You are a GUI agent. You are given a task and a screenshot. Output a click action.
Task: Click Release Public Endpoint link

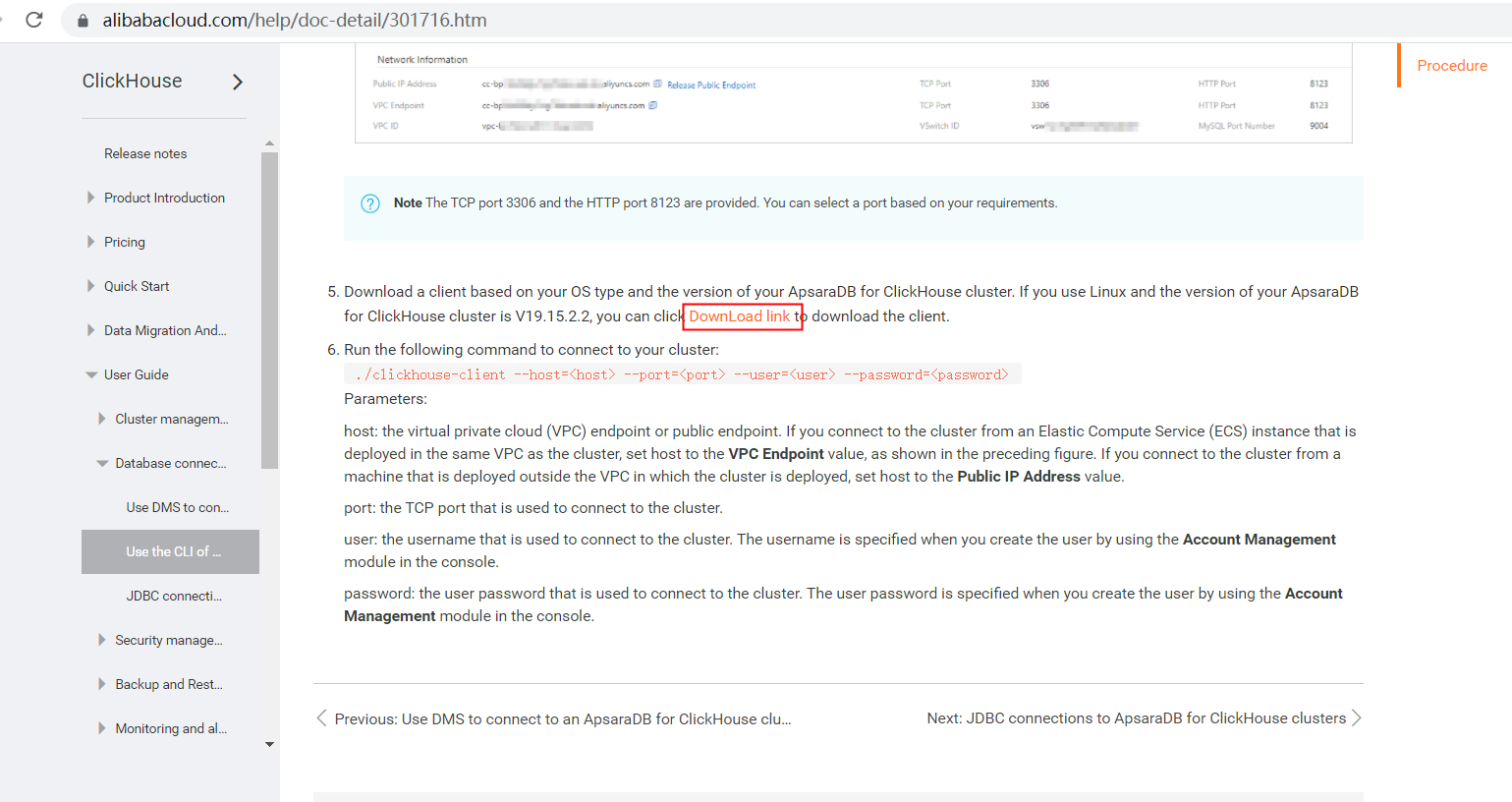point(711,86)
